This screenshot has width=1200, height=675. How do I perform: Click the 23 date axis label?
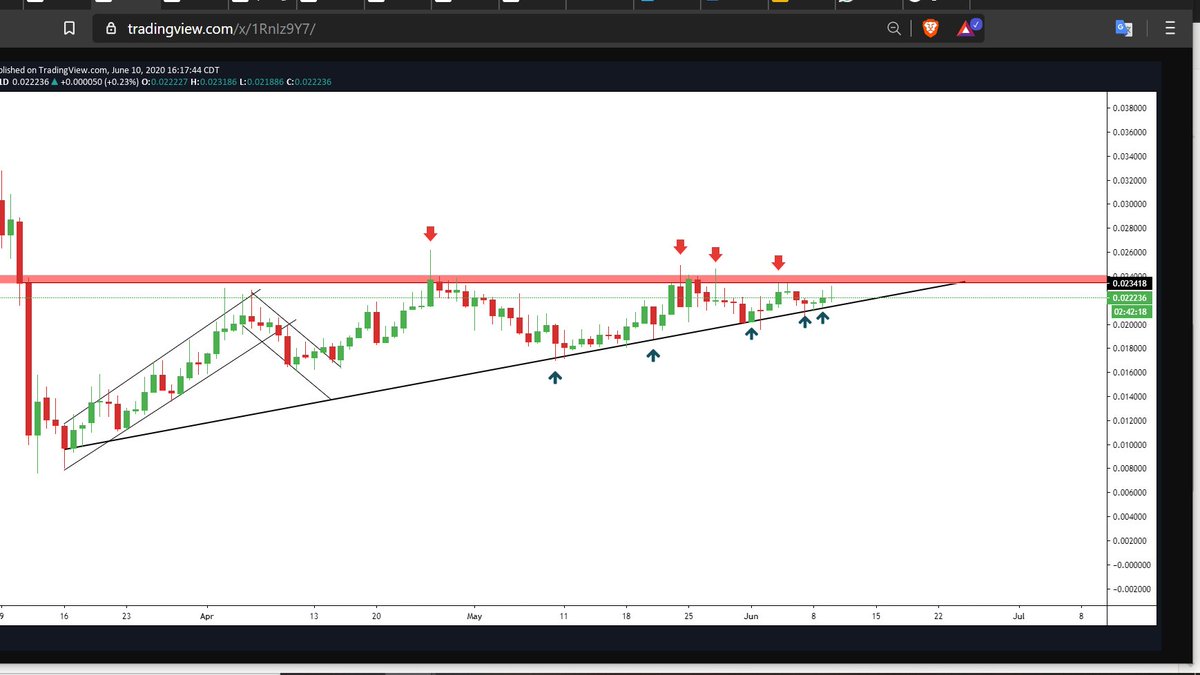(126, 616)
